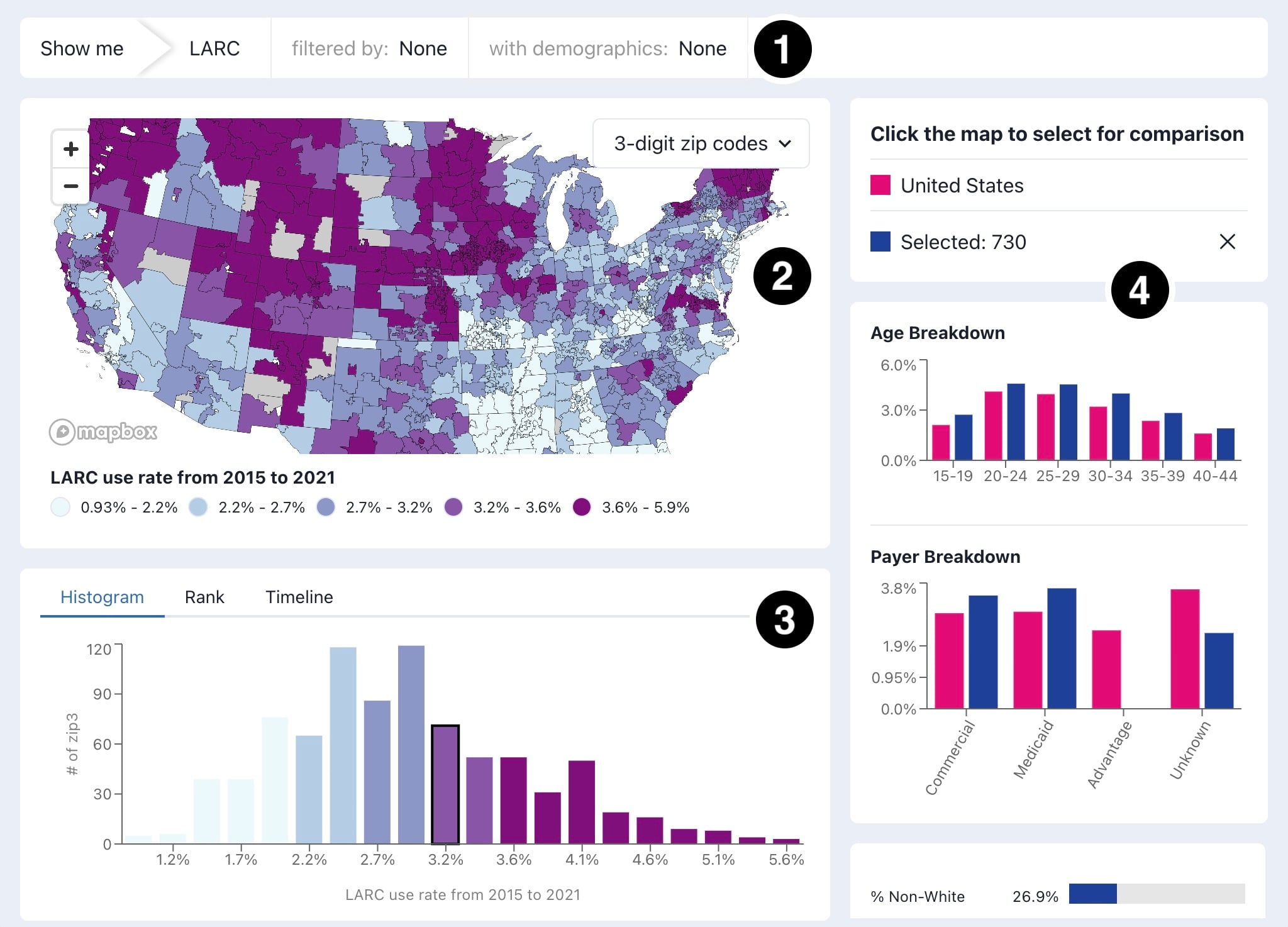Click the 3.6% - 5.9% legend circle
This screenshot has width=1288, height=927.
click(584, 507)
